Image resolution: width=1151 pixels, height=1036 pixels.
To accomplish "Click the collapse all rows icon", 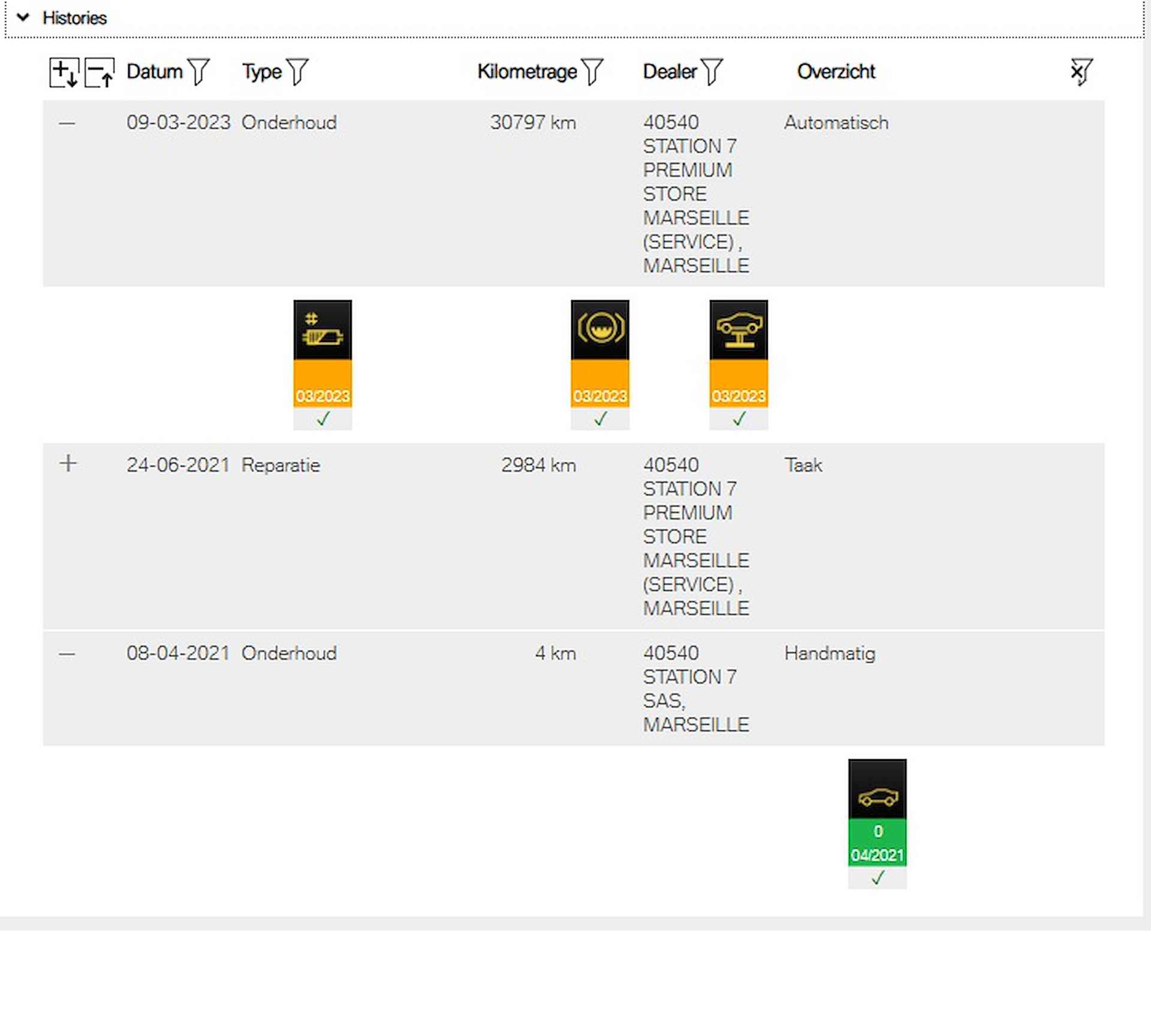I will tap(100, 73).
